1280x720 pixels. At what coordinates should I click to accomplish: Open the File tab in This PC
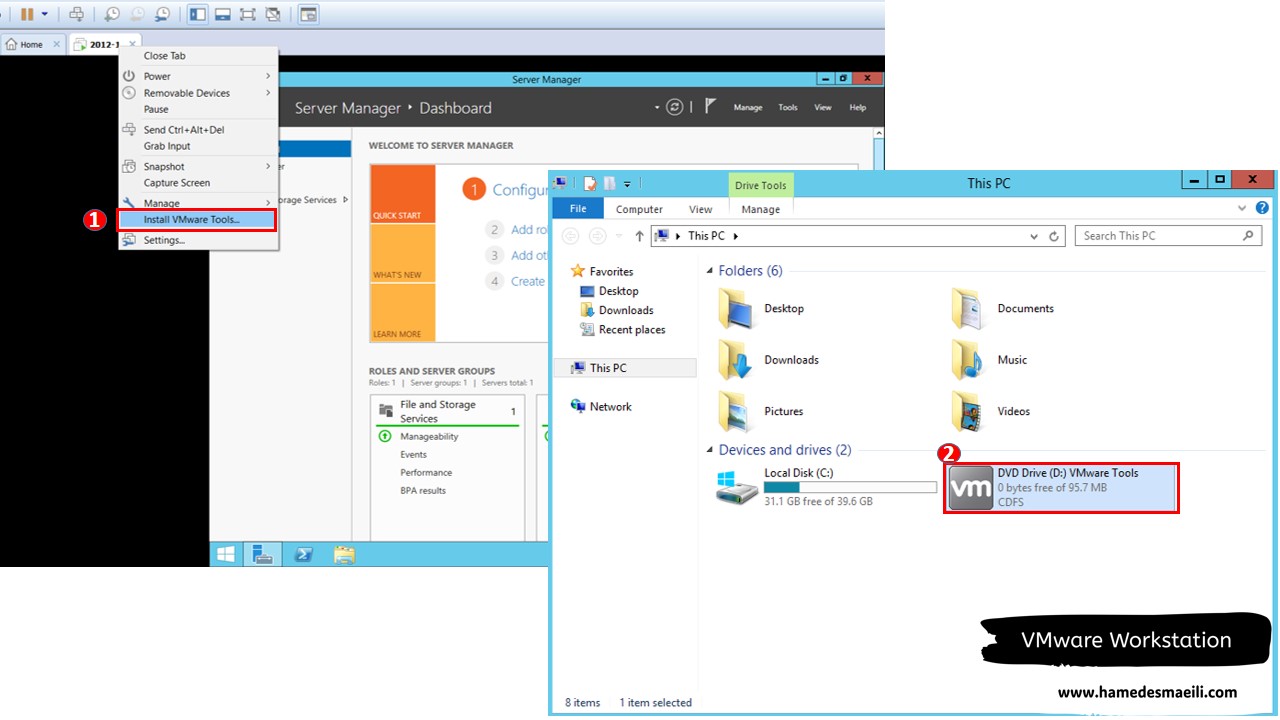pos(578,209)
